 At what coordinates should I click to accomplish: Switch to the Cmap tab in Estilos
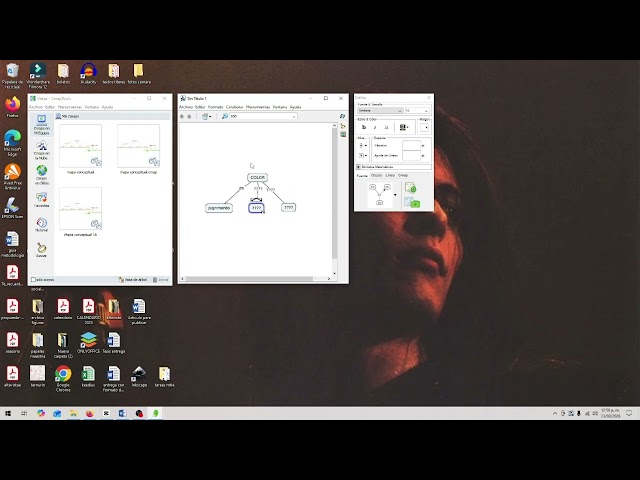tap(403, 176)
